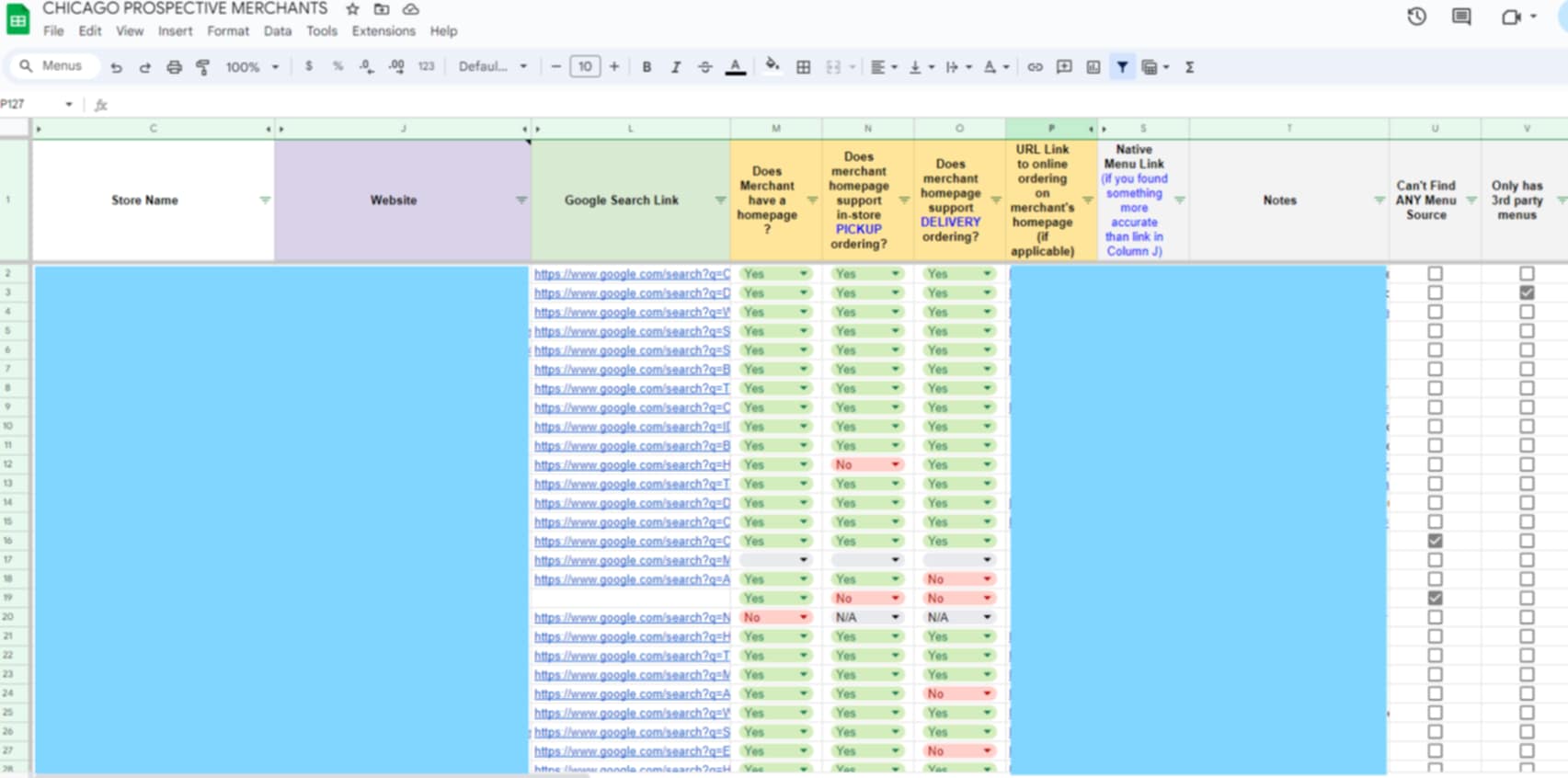This screenshot has width=1568, height=778.
Task: Open the font family dropdown
Action: 493,66
